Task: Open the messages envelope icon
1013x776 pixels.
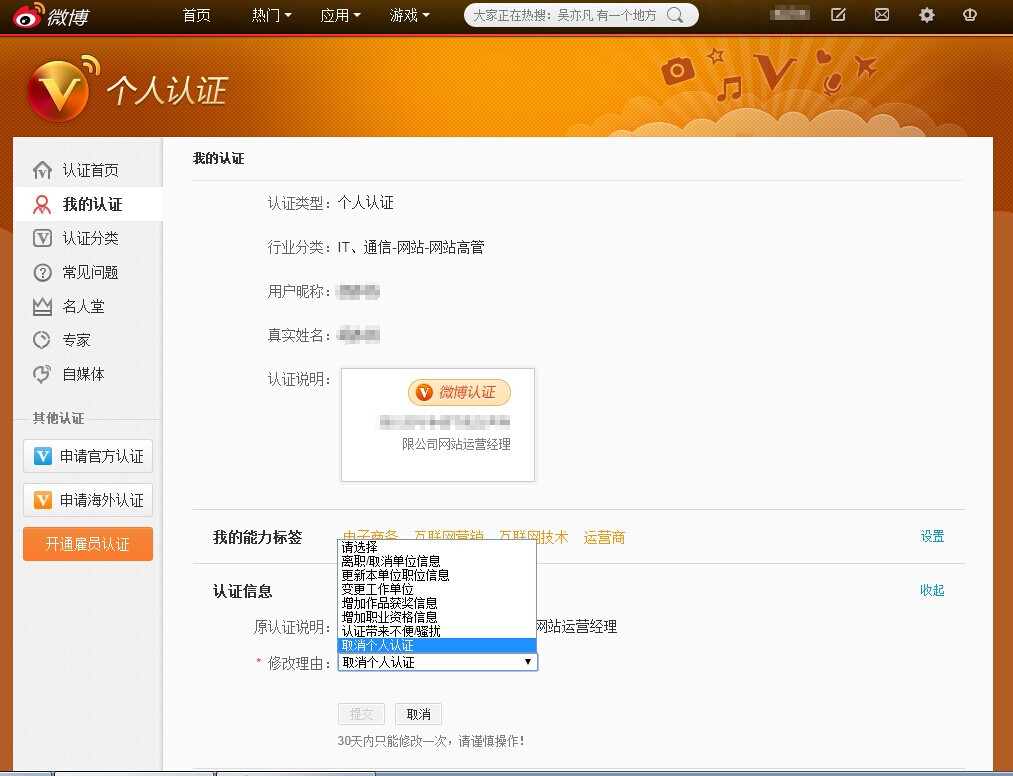Action: [882, 14]
